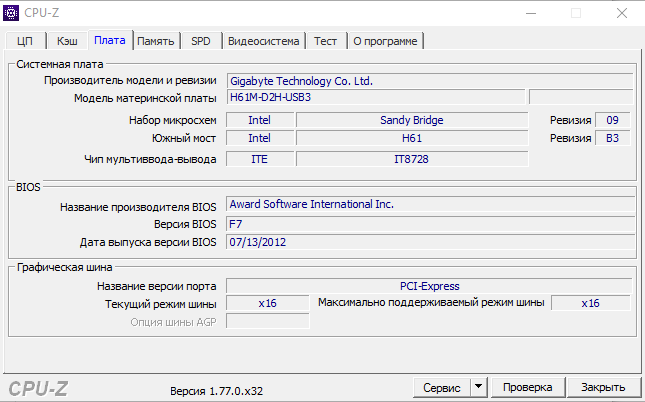The width and height of the screenshot is (645, 402).
Task: Click the Sandy Bridge chipset value
Action: click(x=412, y=120)
